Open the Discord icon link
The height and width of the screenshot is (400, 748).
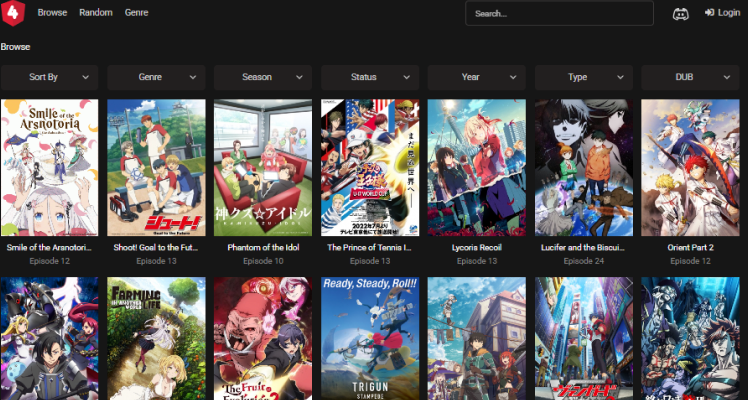[x=680, y=13]
